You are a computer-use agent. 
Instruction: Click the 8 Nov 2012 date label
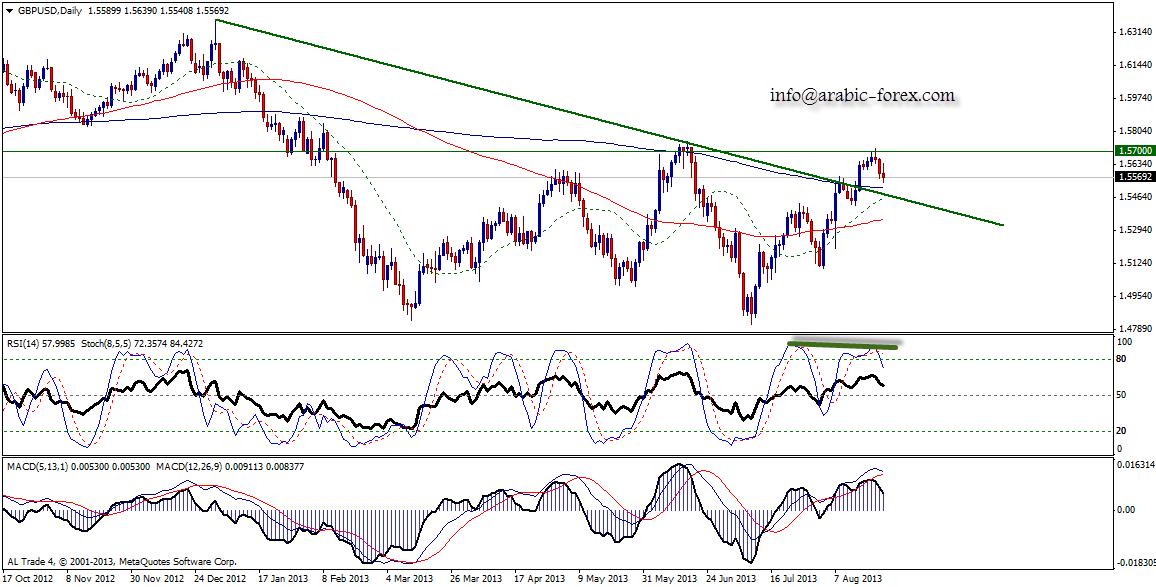tap(92, 579)
